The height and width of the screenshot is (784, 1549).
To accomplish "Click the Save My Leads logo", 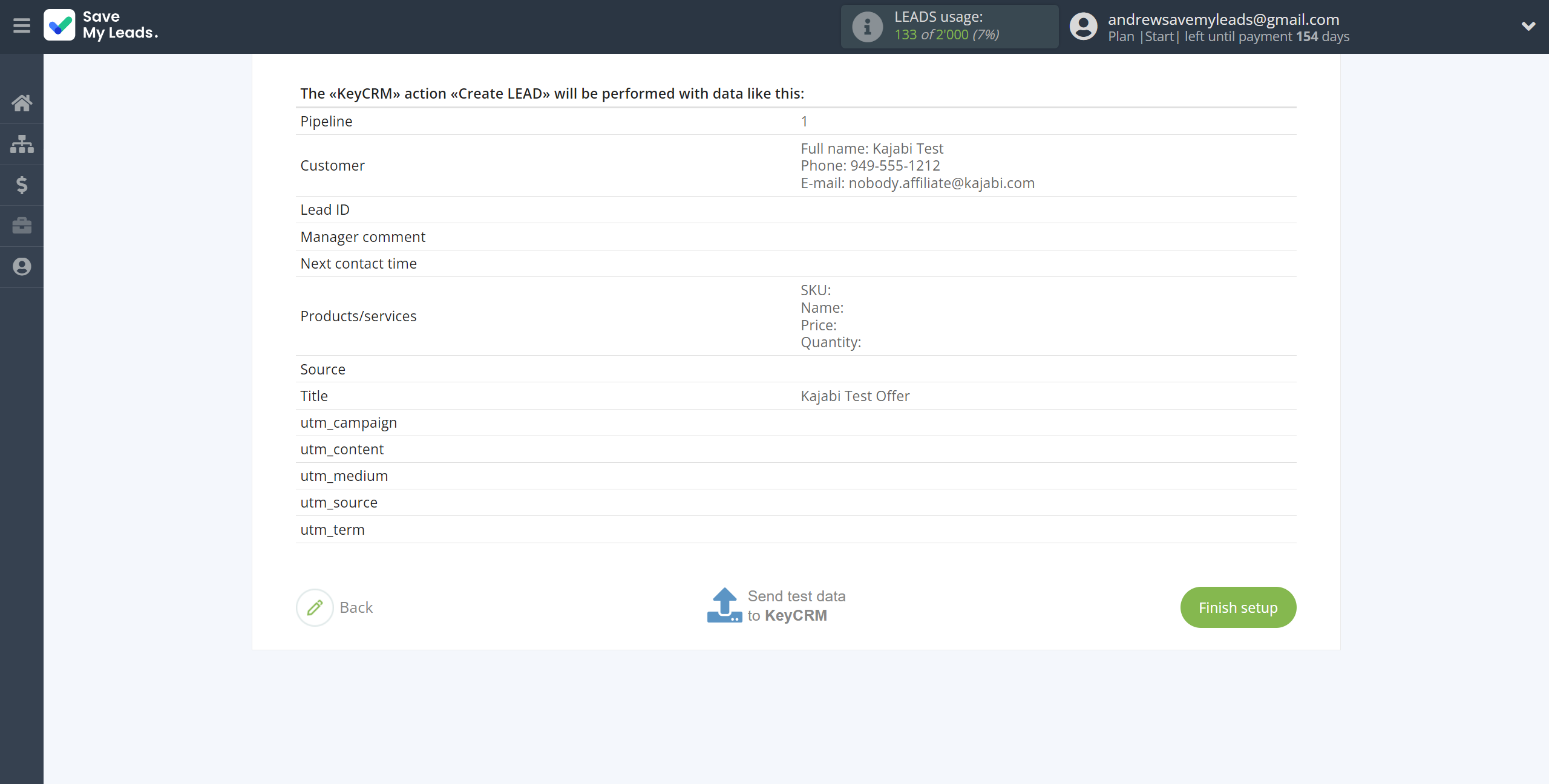I will 101,25.
